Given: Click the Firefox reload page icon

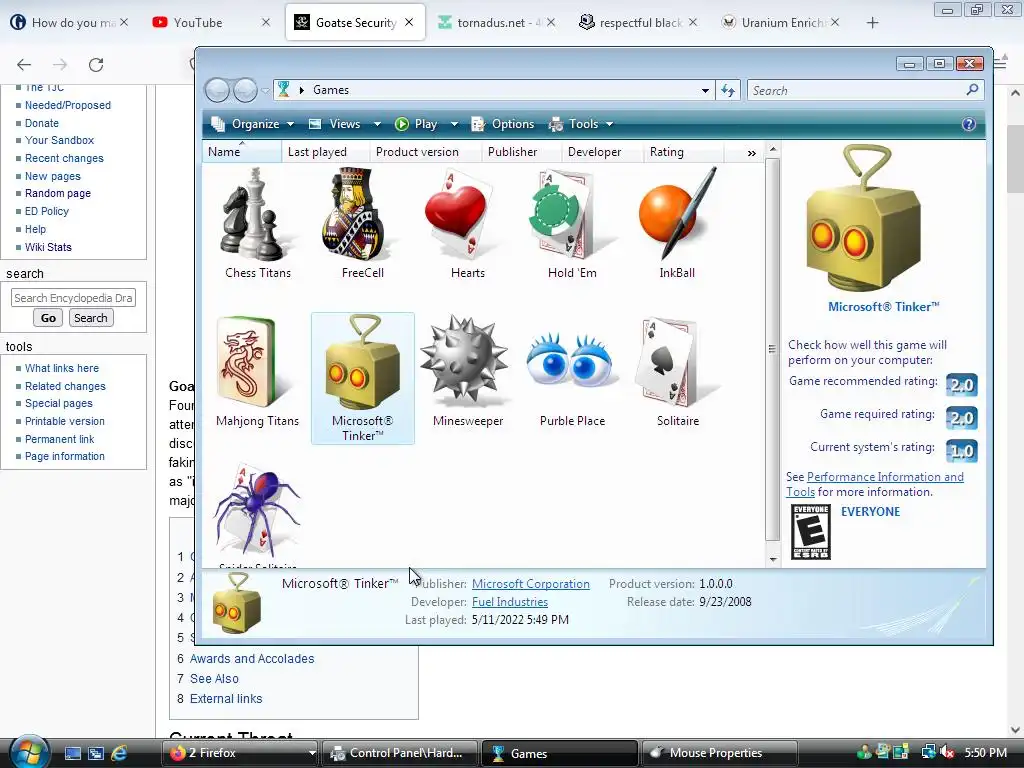Looking at the screenshot, I should [x=96, y=64].
